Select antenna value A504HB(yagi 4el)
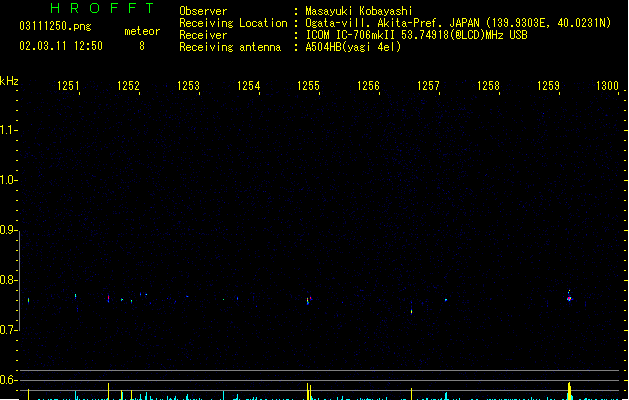The height and width of the screenshot is (400, 629). pos(353,47)
